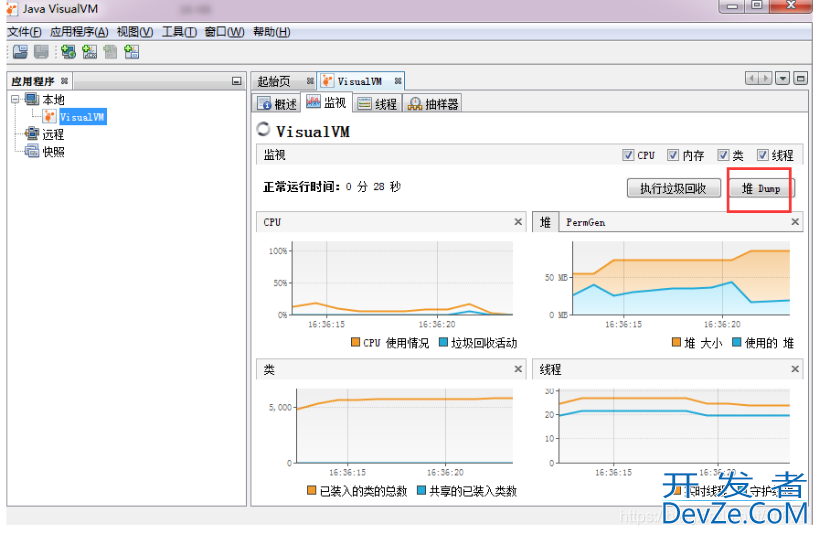Click the 快照 snapshots icon in tree

pos(32,151)
